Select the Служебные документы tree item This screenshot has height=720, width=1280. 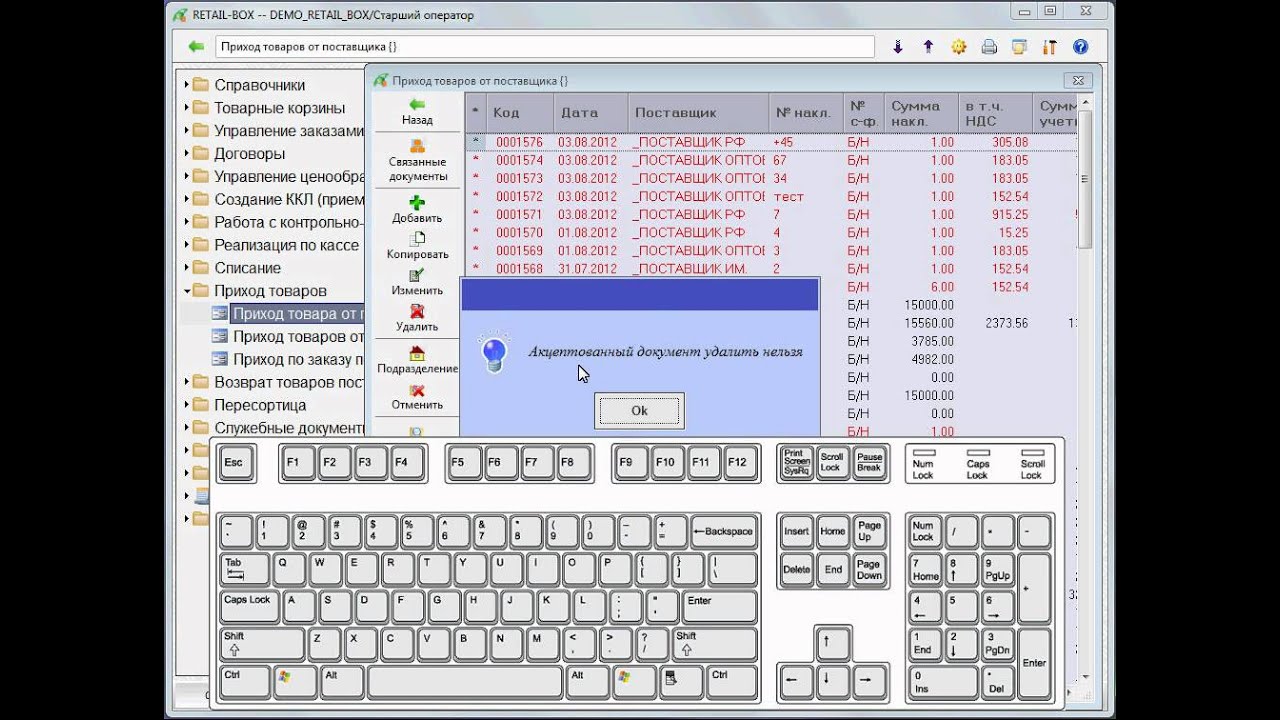pos(289,428)
